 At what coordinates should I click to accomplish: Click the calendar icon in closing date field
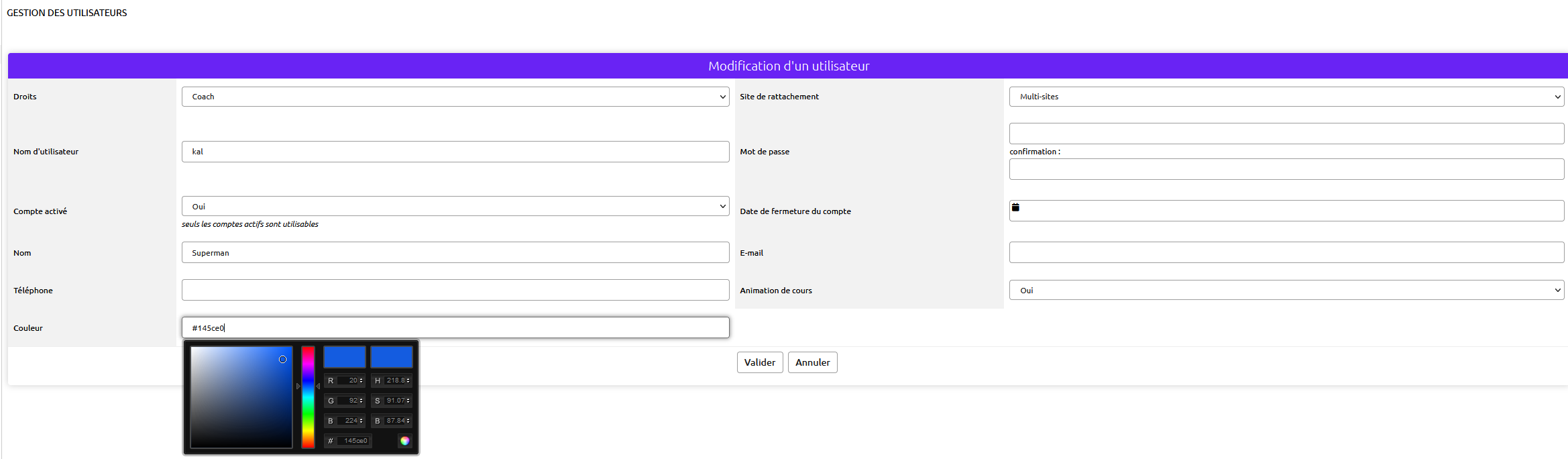(1015, 207)
